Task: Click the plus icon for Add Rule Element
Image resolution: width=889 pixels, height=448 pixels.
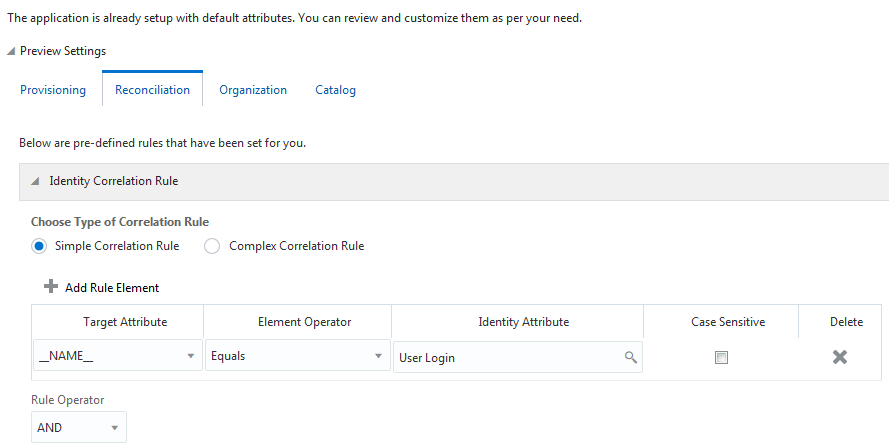Action: [51, 287]
